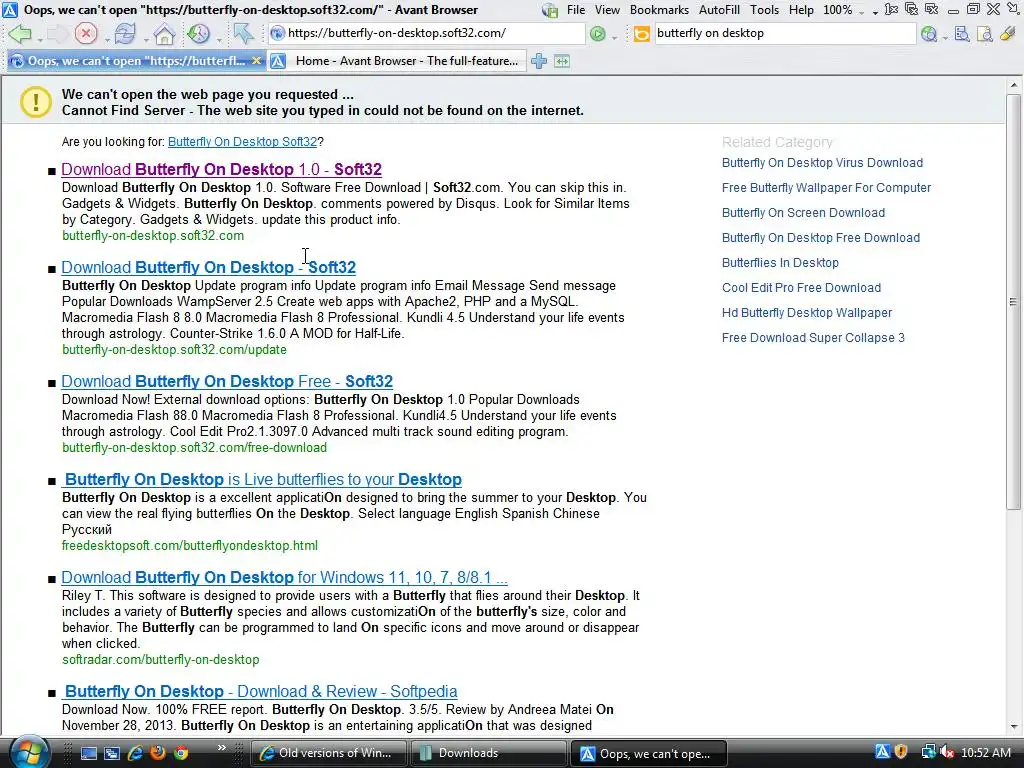Open 'Butterfly On Desktop Virus Download' related link

(x=822, y=163)
